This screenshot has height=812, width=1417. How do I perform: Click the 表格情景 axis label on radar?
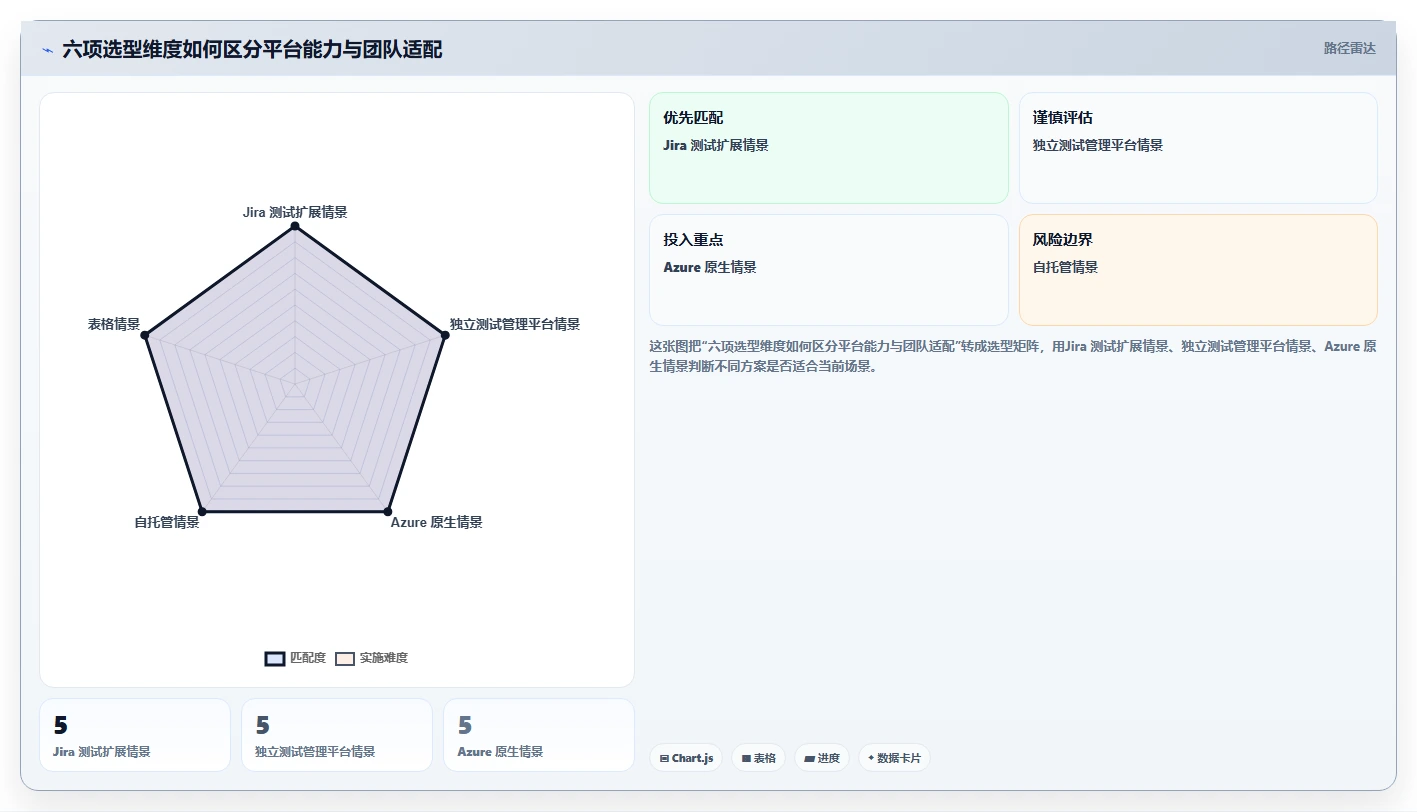(x=114, y=324)
